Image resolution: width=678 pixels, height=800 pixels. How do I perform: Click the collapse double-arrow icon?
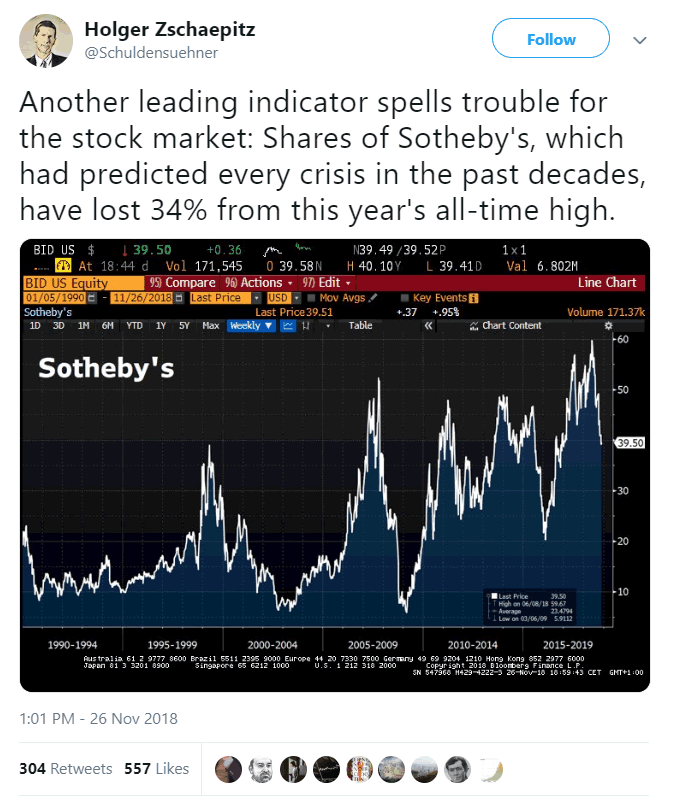(429, 325)
